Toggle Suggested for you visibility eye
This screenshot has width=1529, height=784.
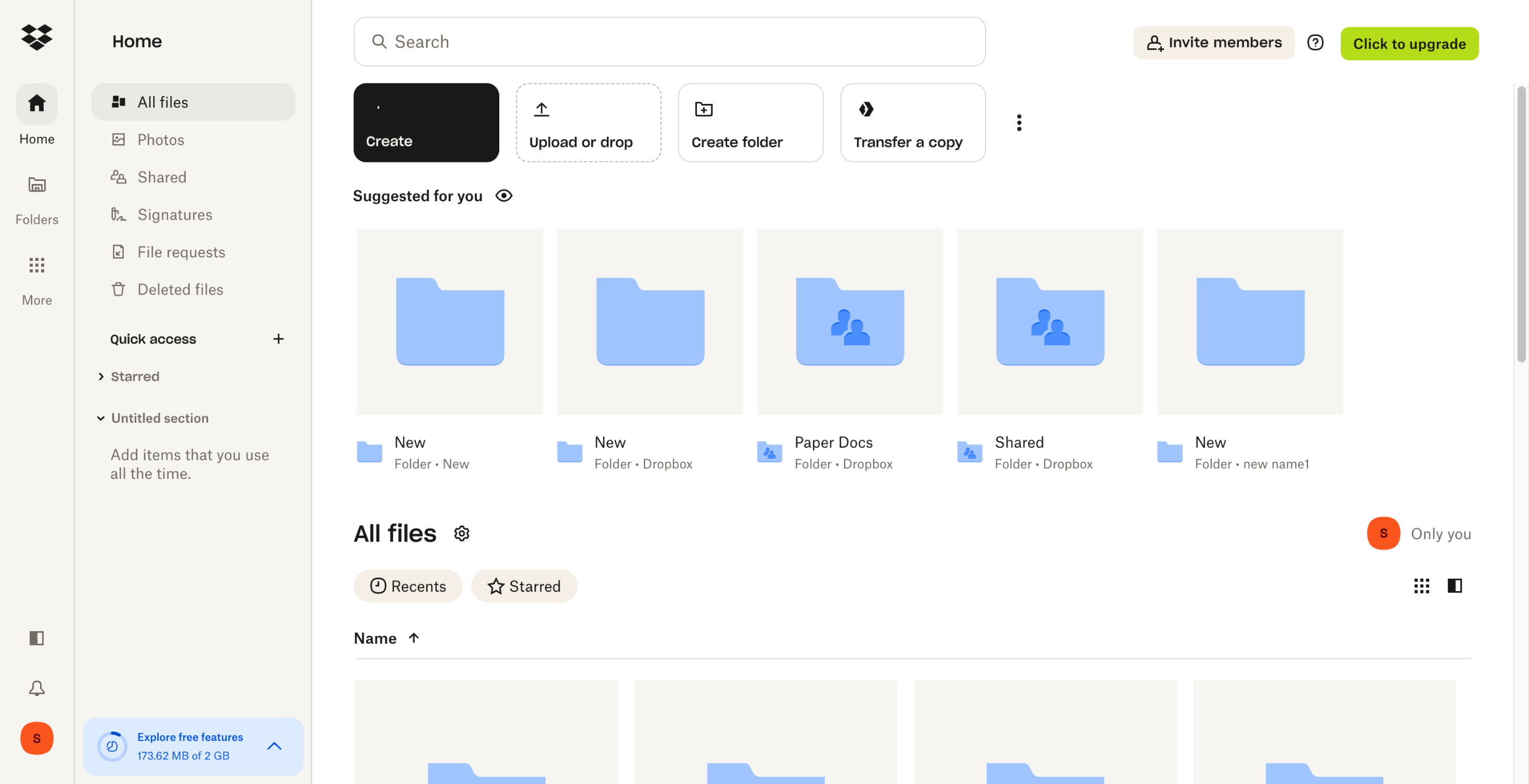(x=503, y=196)
